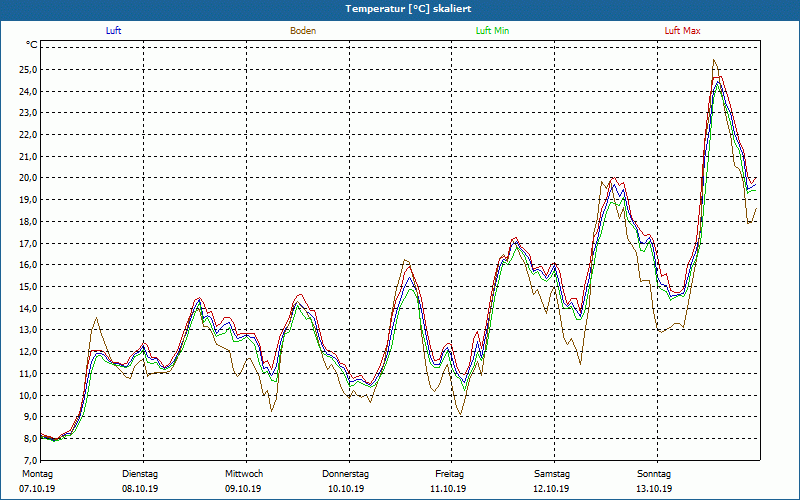The height and width of the screenshot is (500, 800).
Task: Click the 'Boden' legend label
Action: coord(303,31)
